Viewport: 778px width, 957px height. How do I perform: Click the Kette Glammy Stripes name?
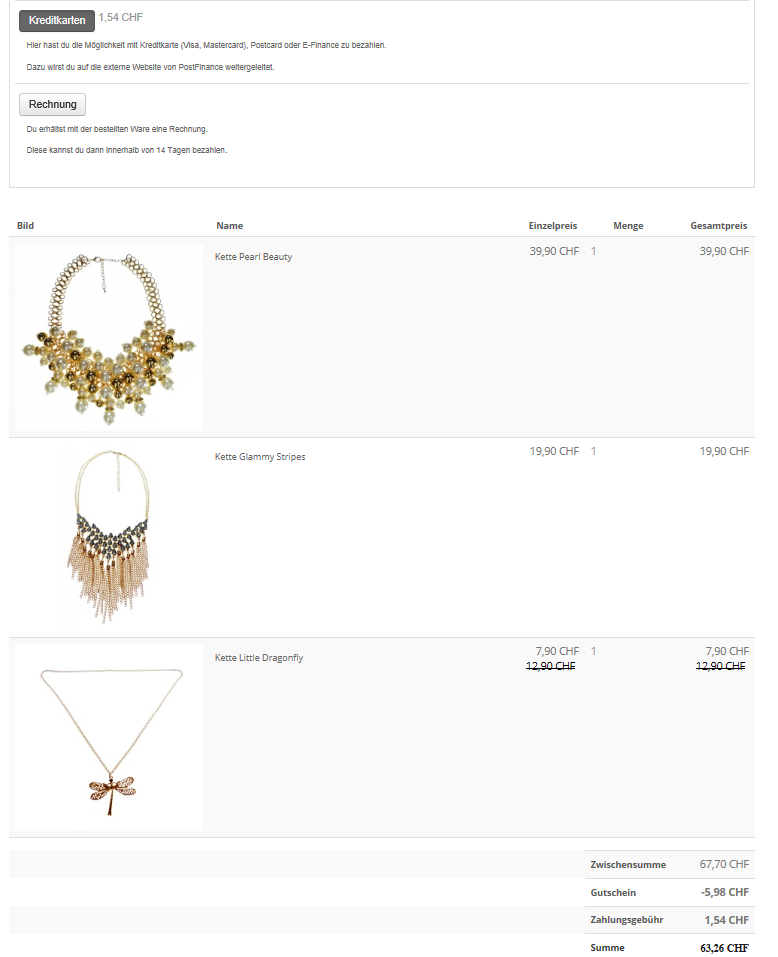260,457
